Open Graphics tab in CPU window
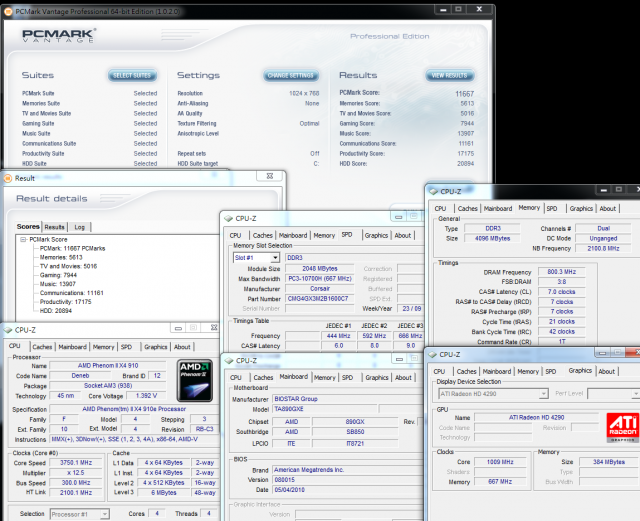 156,347
